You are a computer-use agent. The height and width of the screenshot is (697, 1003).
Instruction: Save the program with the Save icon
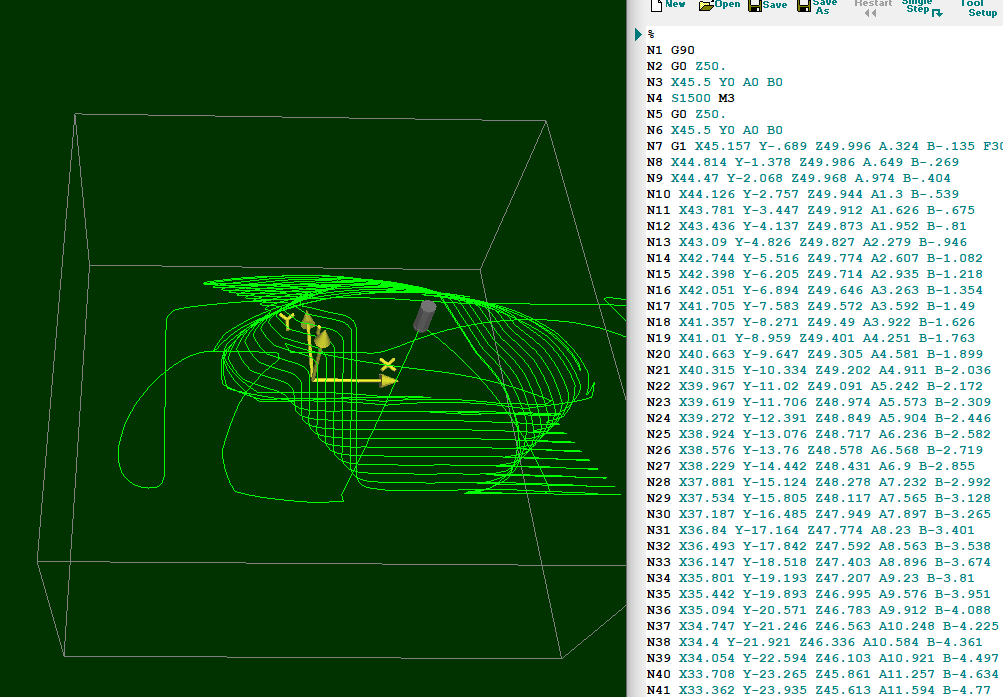point(755,6)
